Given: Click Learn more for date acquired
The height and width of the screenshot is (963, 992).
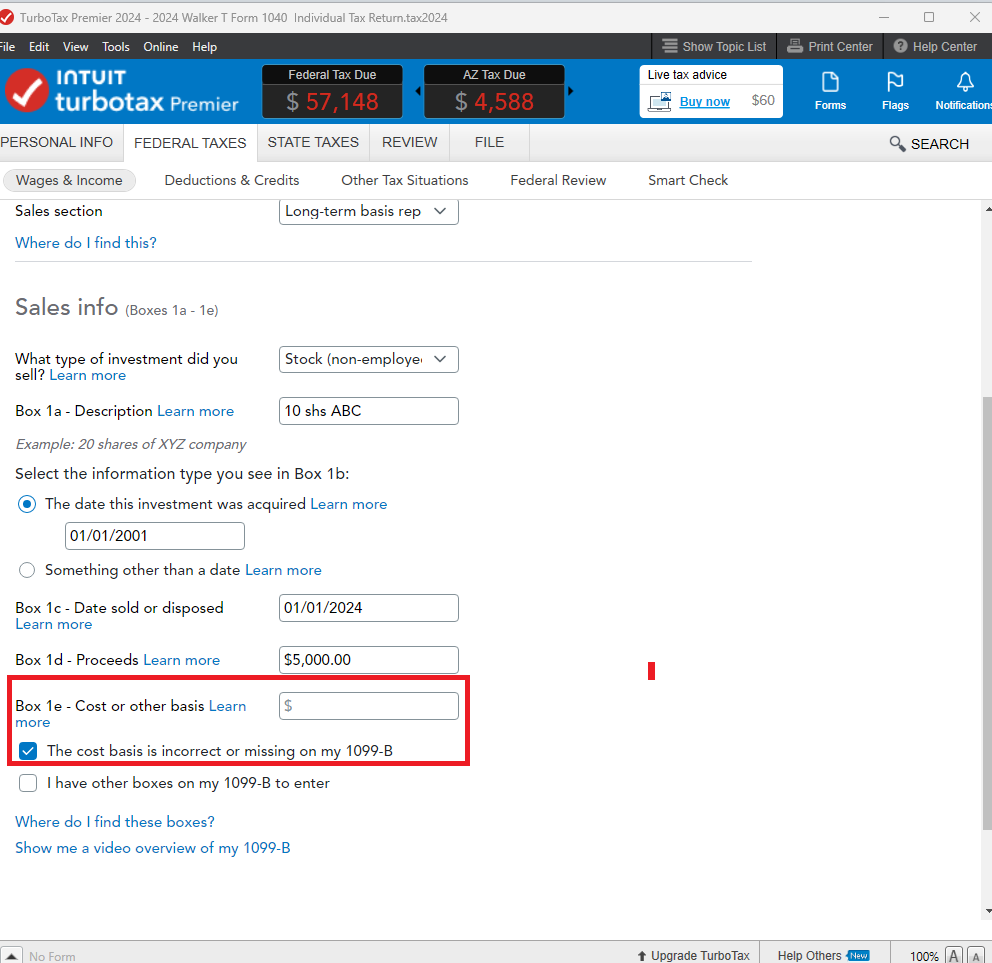Looking at the screenshot, I should point(349,504).
